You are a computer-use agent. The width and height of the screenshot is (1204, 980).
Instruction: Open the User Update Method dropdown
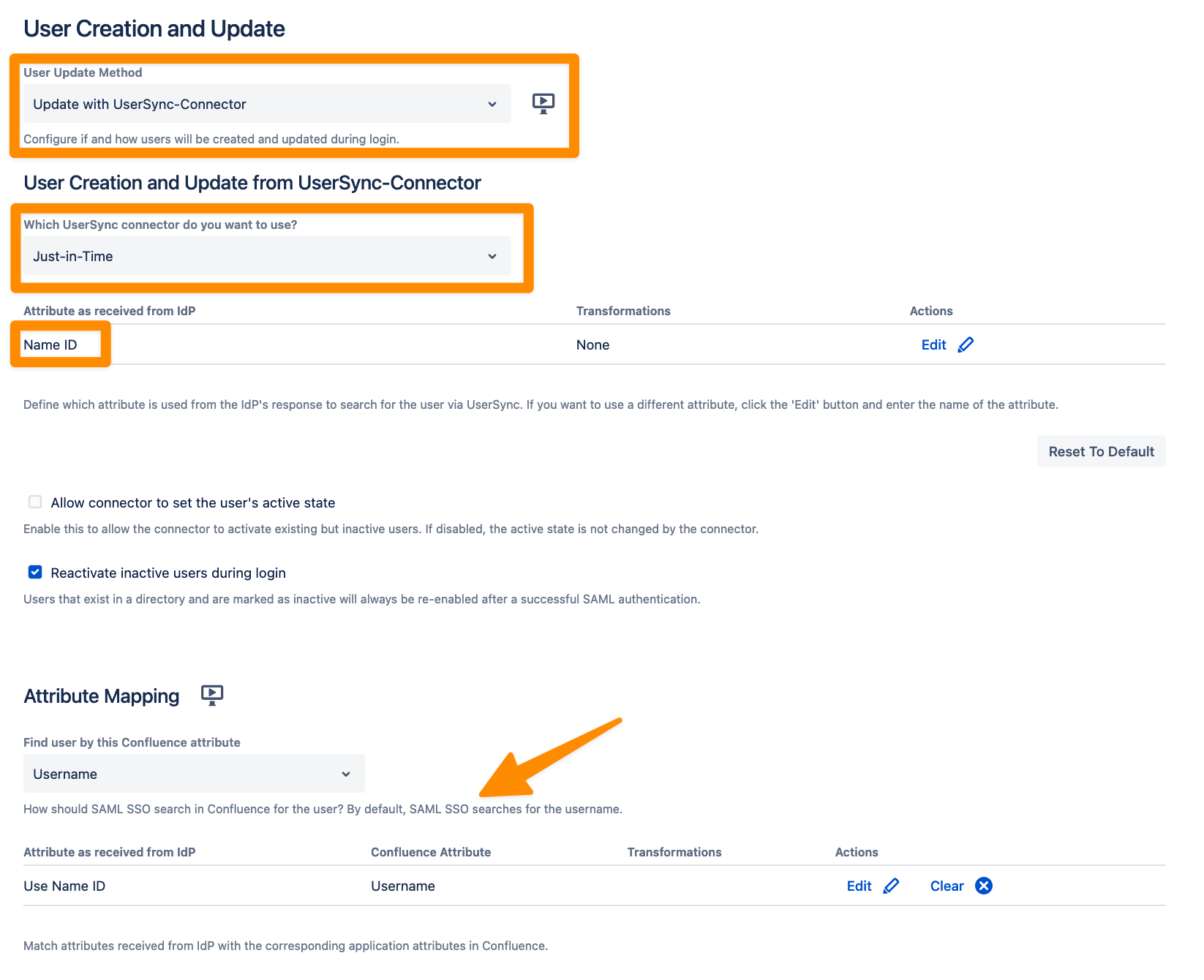(266, 104)
